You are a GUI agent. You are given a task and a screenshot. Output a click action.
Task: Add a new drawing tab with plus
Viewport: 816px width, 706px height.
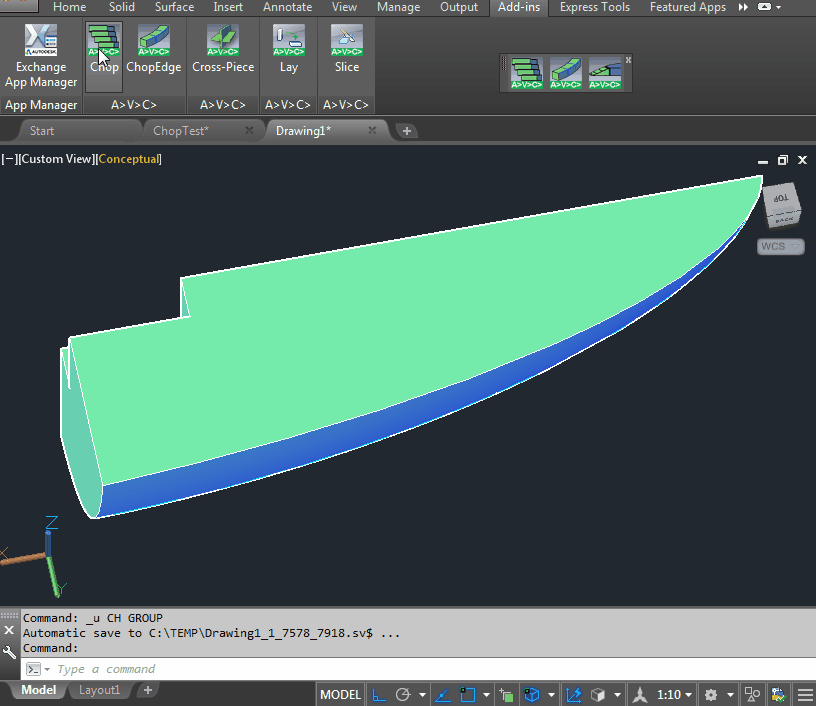406,131
